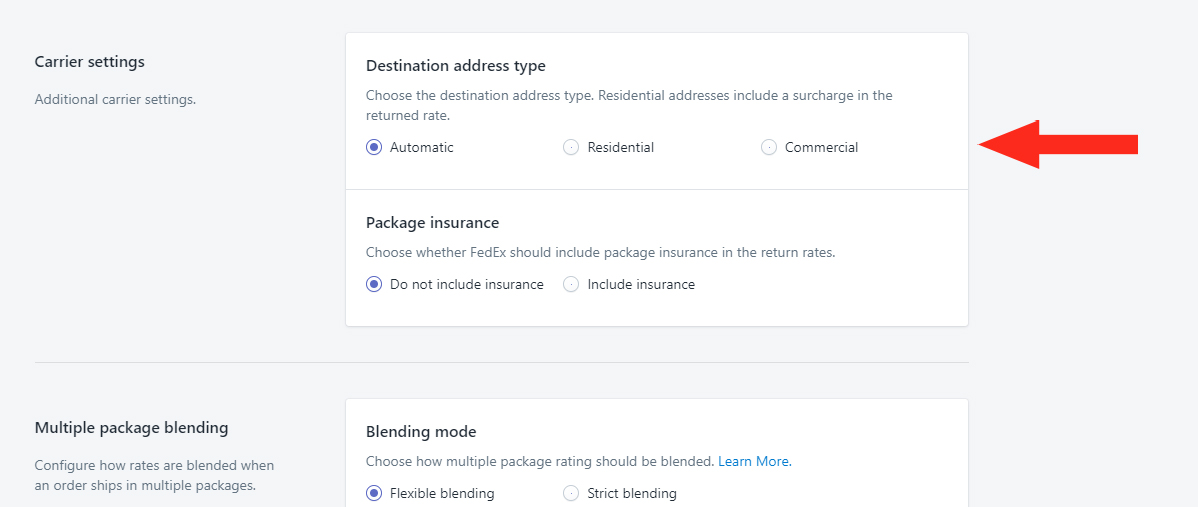Select Do not include insurance option

pos(374,284)
